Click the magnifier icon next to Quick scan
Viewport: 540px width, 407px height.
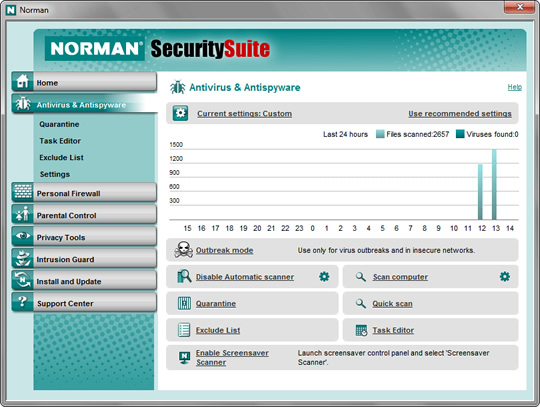[361, 303]
